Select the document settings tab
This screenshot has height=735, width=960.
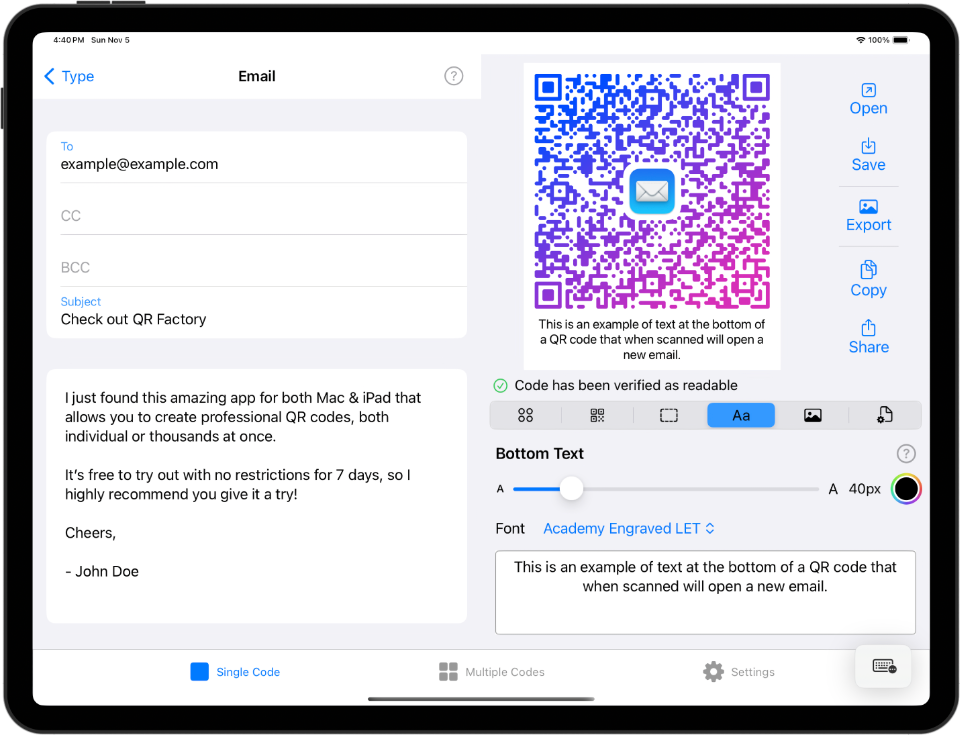point(885,415)
